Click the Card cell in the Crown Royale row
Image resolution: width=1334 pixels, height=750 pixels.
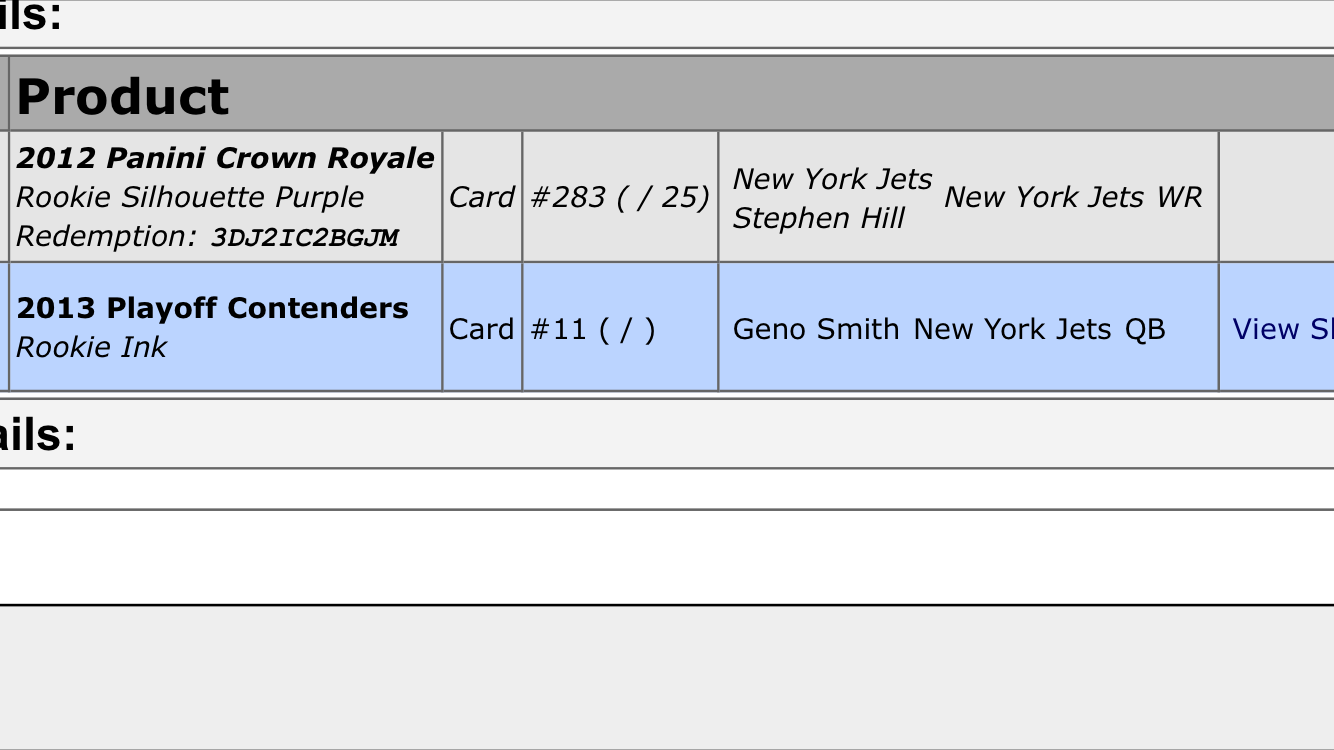[x=481, y=197]
